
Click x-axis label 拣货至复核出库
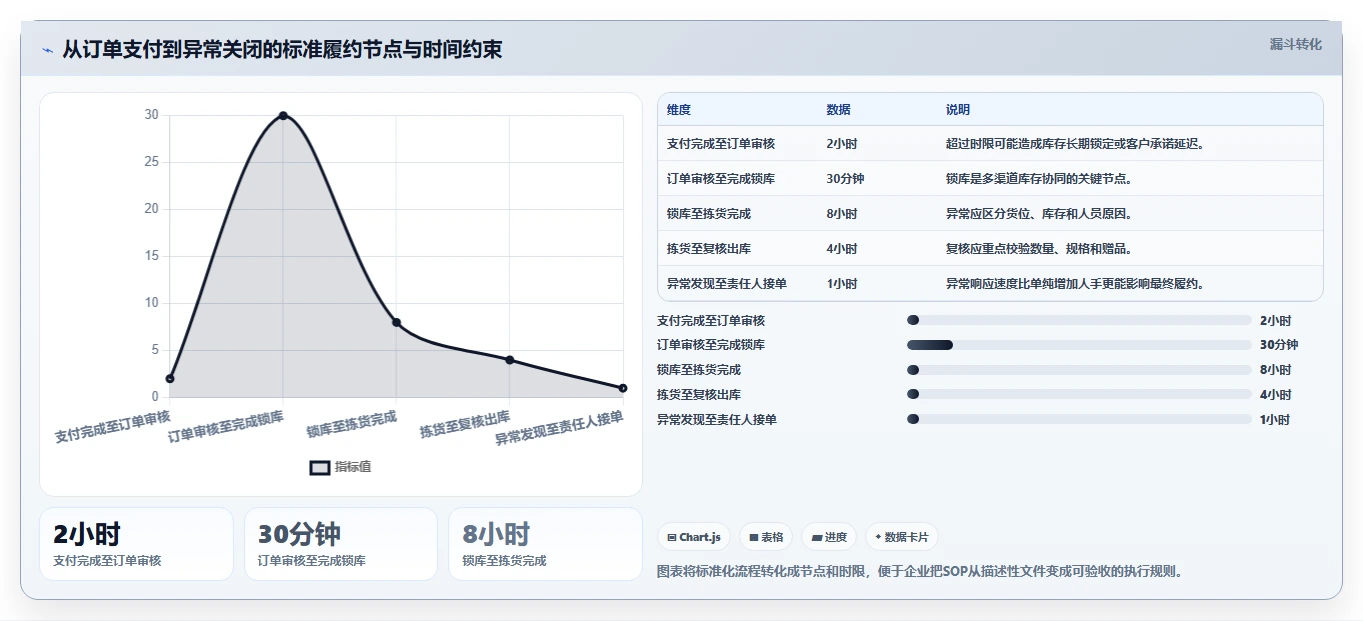tap(465, 425)
